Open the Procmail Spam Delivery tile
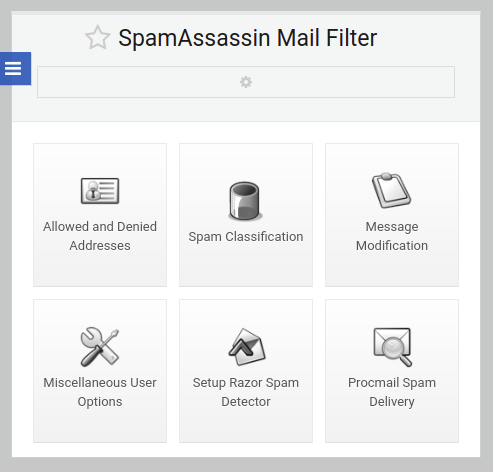 [392, 371]
